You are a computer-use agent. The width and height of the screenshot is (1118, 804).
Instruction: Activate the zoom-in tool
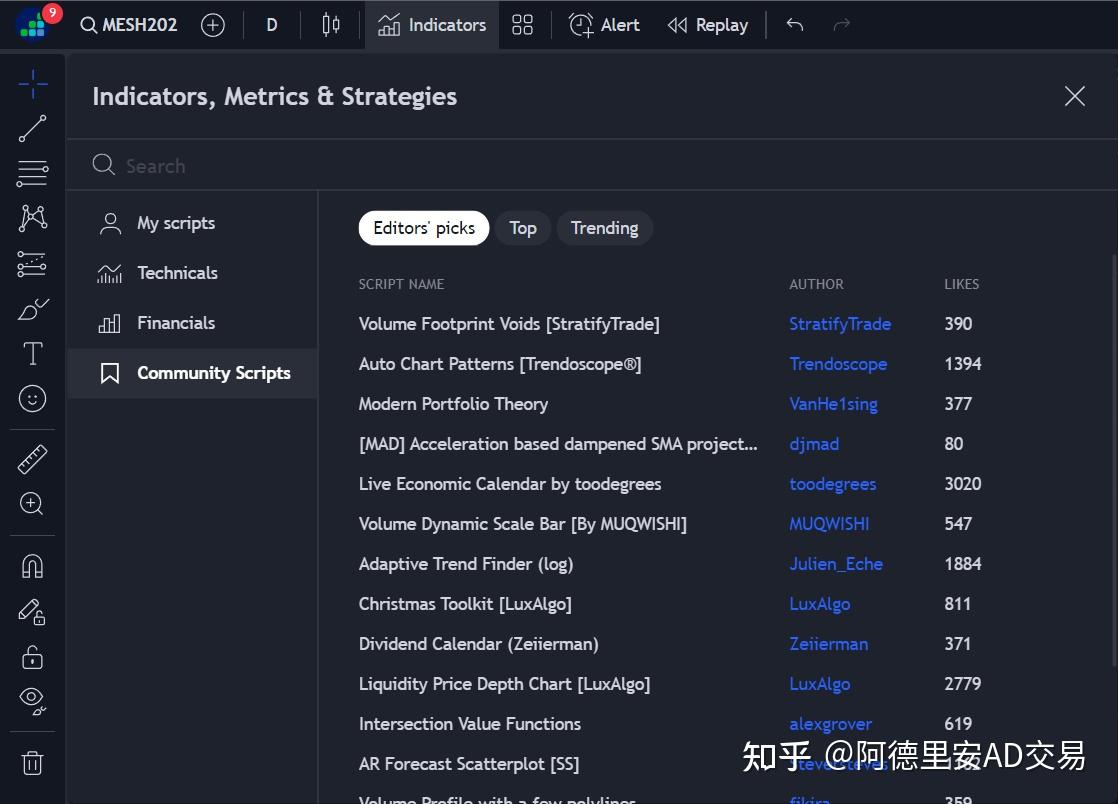32,503
